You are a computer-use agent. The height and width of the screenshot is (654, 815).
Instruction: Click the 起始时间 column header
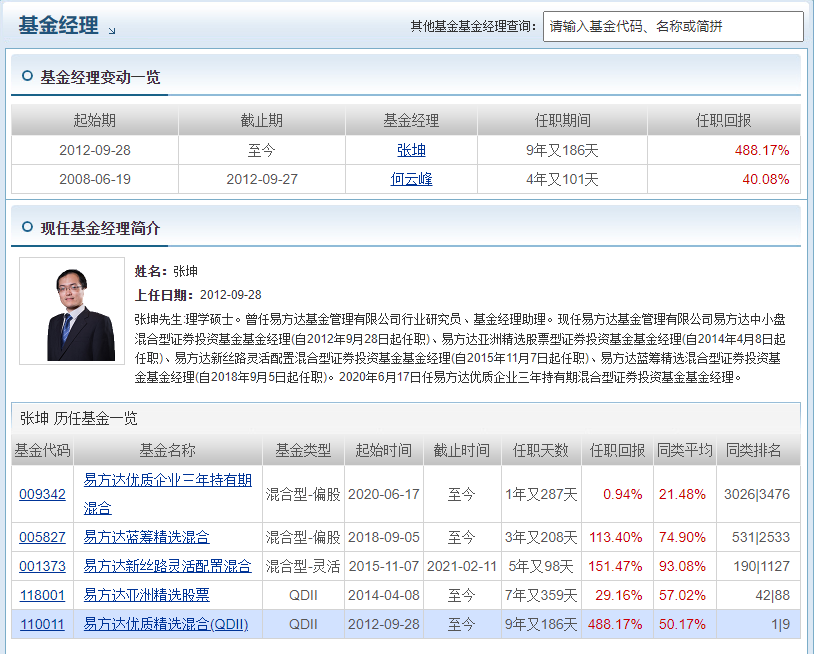[x=384, y=450]
